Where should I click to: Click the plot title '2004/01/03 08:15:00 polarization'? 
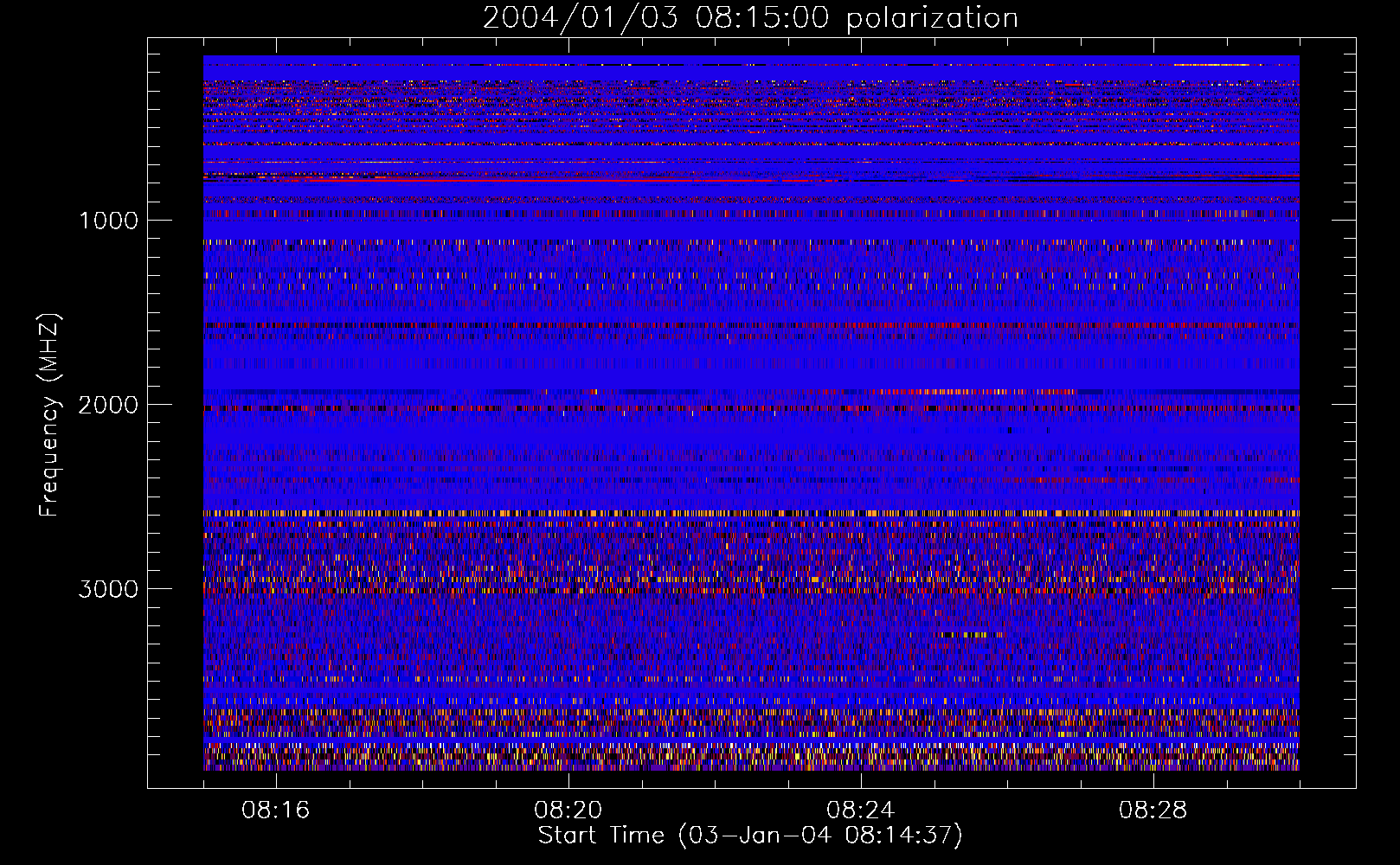(x=750, y=18)
